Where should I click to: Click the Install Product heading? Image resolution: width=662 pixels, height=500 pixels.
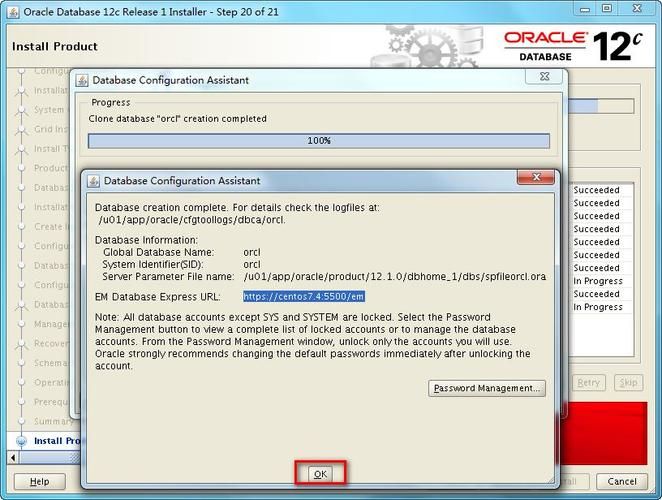tap(55, 46)
